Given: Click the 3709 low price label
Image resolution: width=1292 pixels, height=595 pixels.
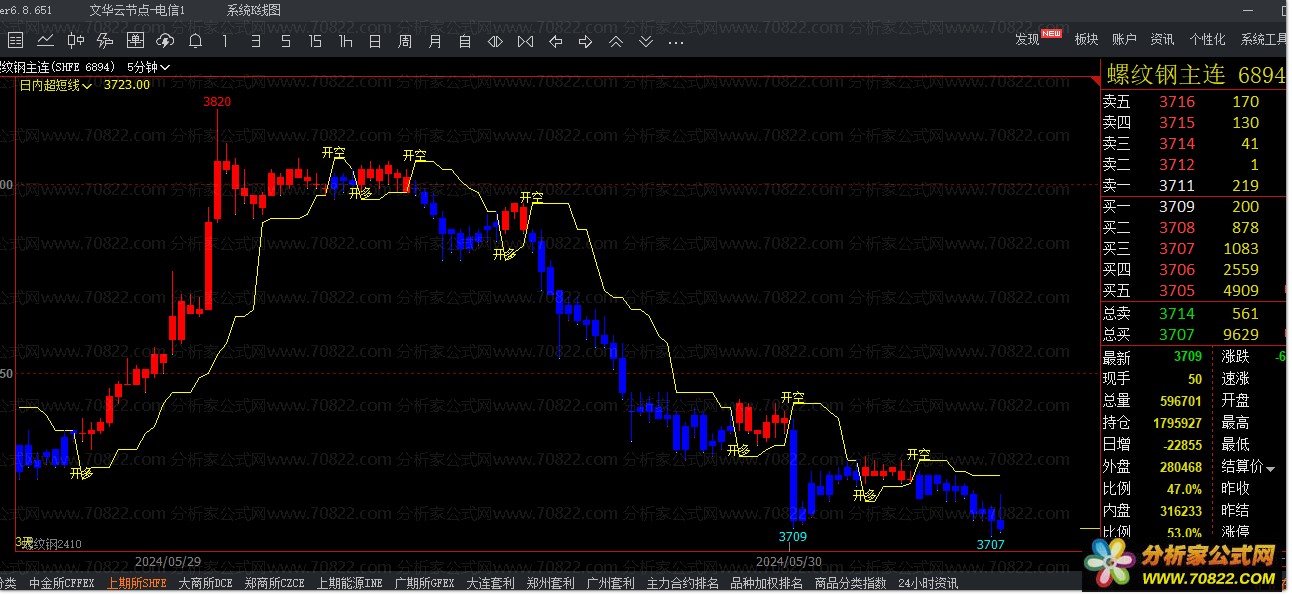Looking at the screenshot, I should coord(793,537).
